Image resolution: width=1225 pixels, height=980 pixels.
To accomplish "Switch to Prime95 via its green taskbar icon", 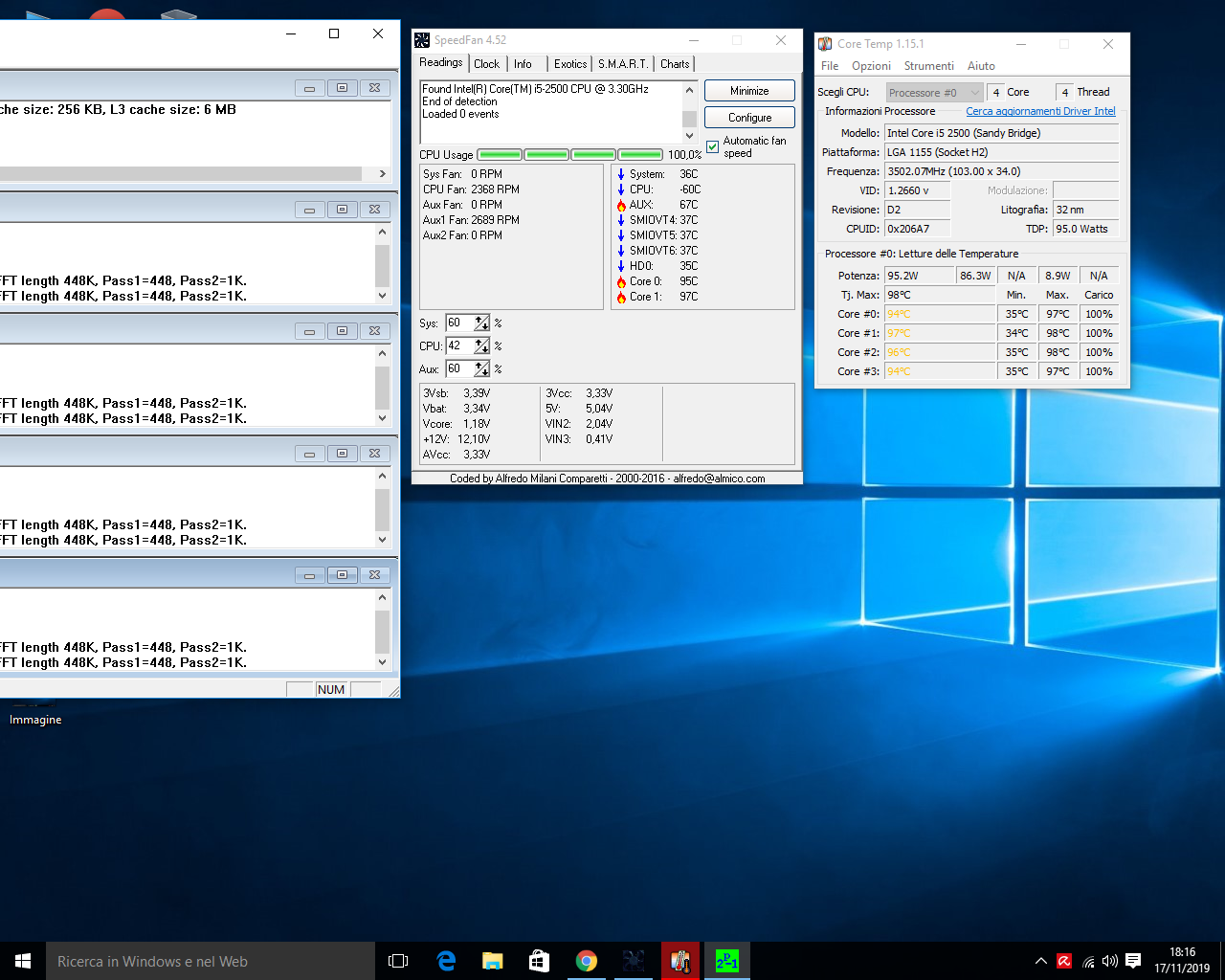I will [x=727, y=961].
